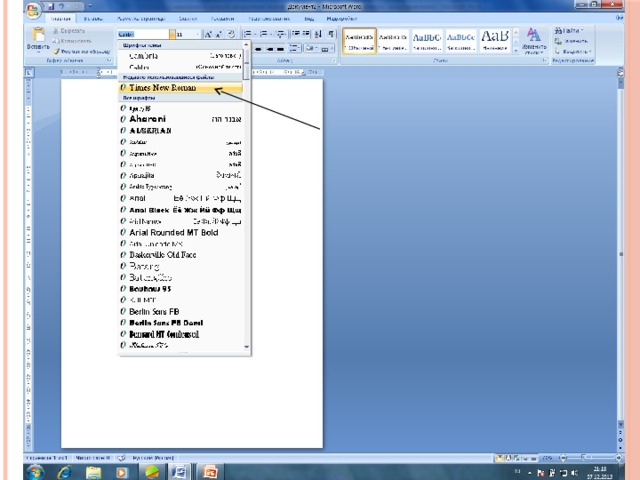Shrink font with the small A icon
The width and height of the screenshot is (640, 480).
[218, 34]
